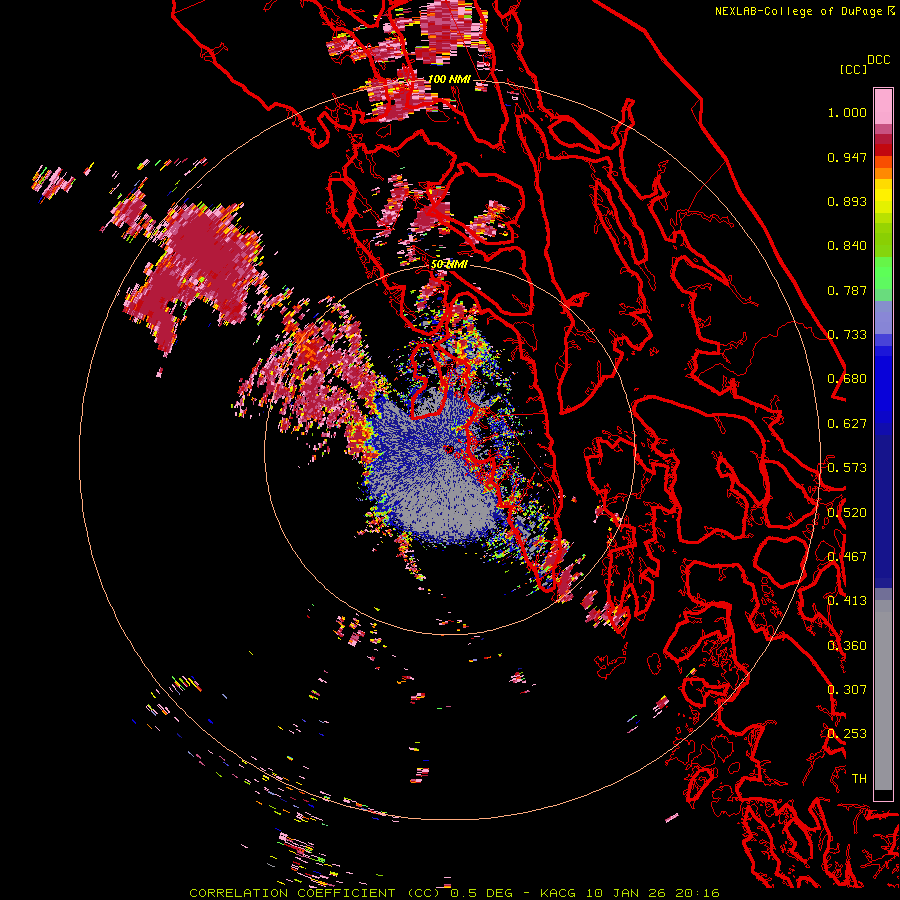Select the 0.253 scale value
This screenshot has height=900, width=900.
coord(847,734)
